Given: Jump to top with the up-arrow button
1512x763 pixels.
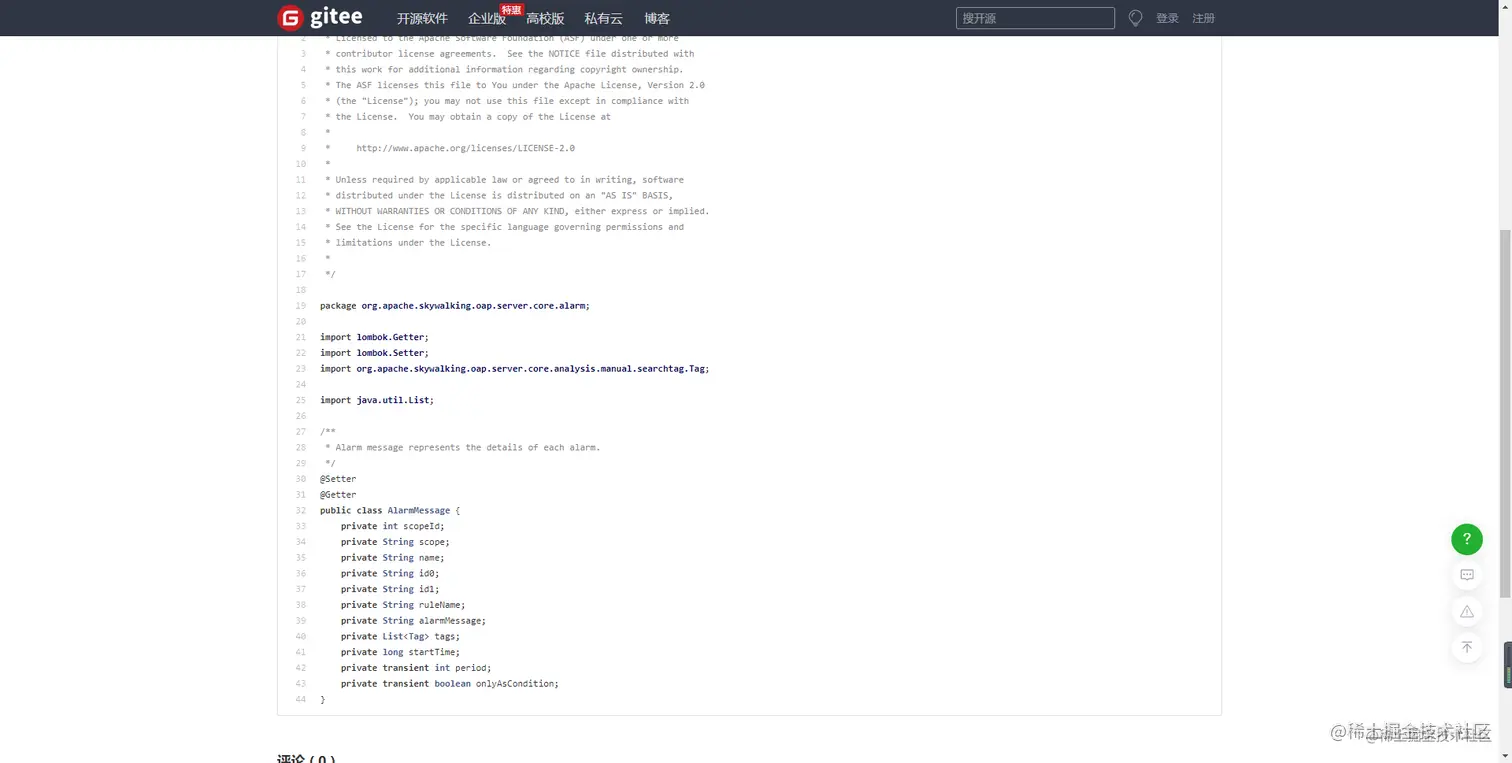Looking at the screenshot, I should 1467,647.
